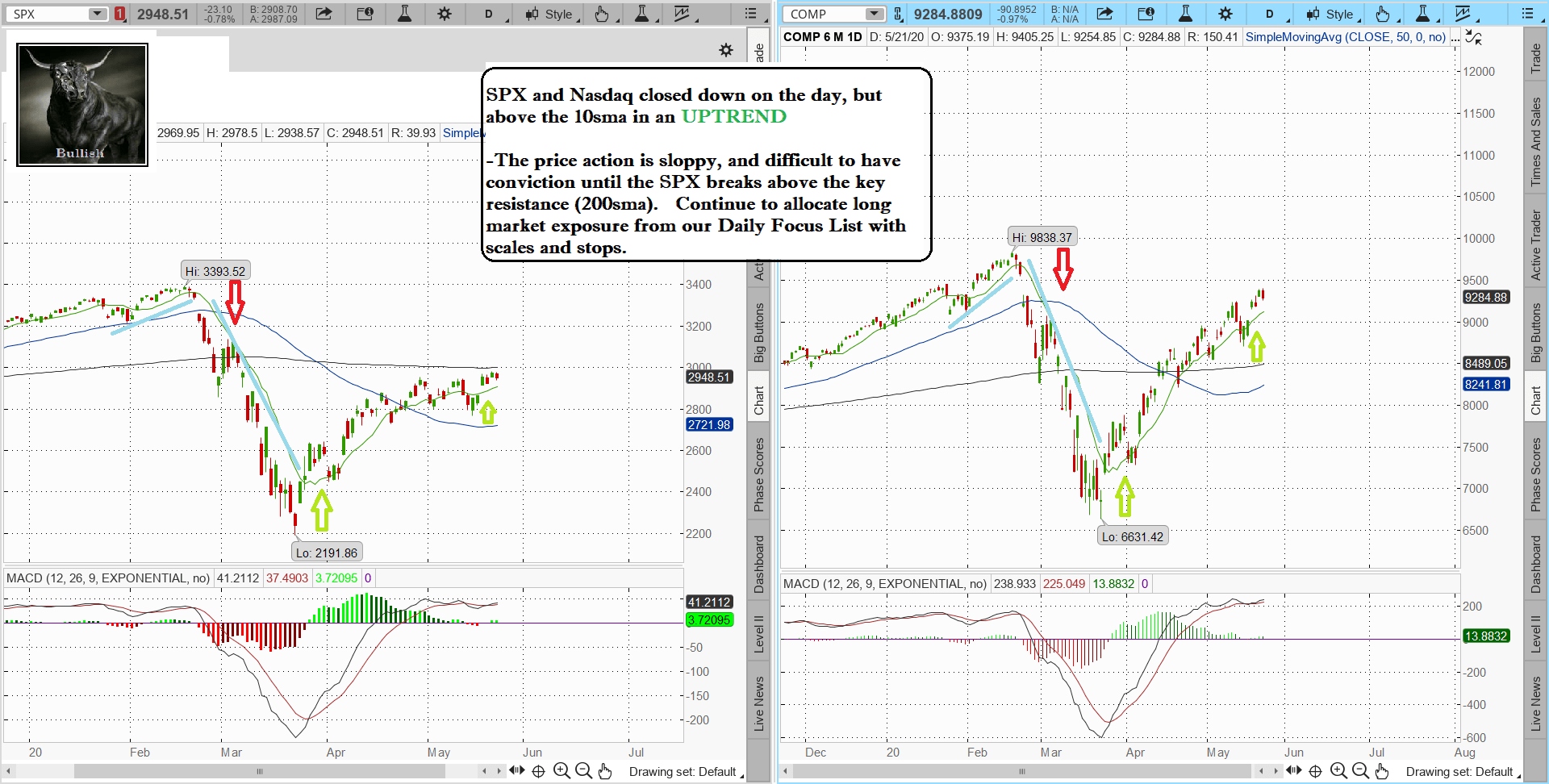Click the share icon in SPX toolbar
Image resolution: width=1549 pixels, height=784 pixels.
click(324, 14)
